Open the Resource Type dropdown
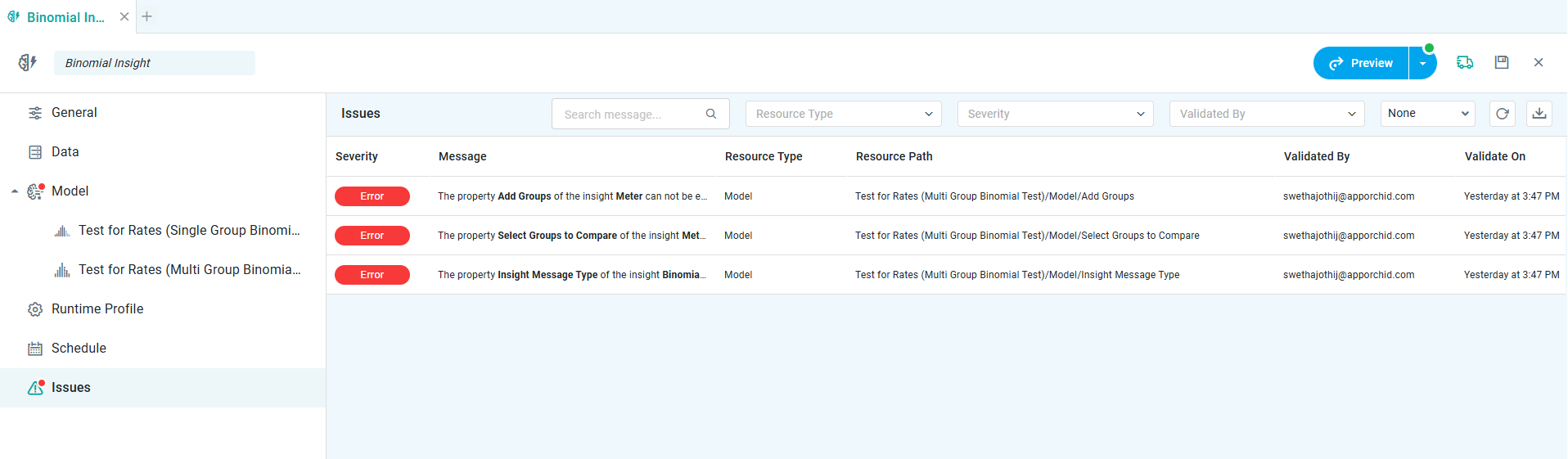The width and height of the screenshot is (1568, 459). click(x=843, y=114)
